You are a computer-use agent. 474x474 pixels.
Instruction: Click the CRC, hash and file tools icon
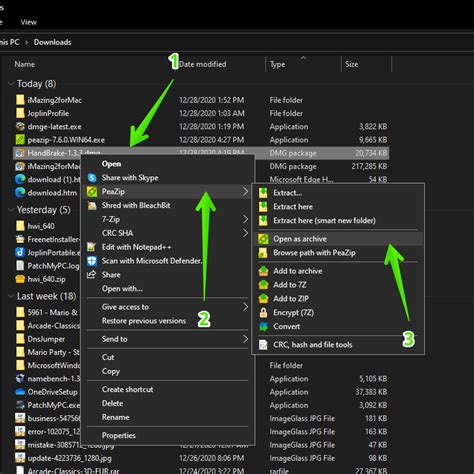(x=263, y=345)
